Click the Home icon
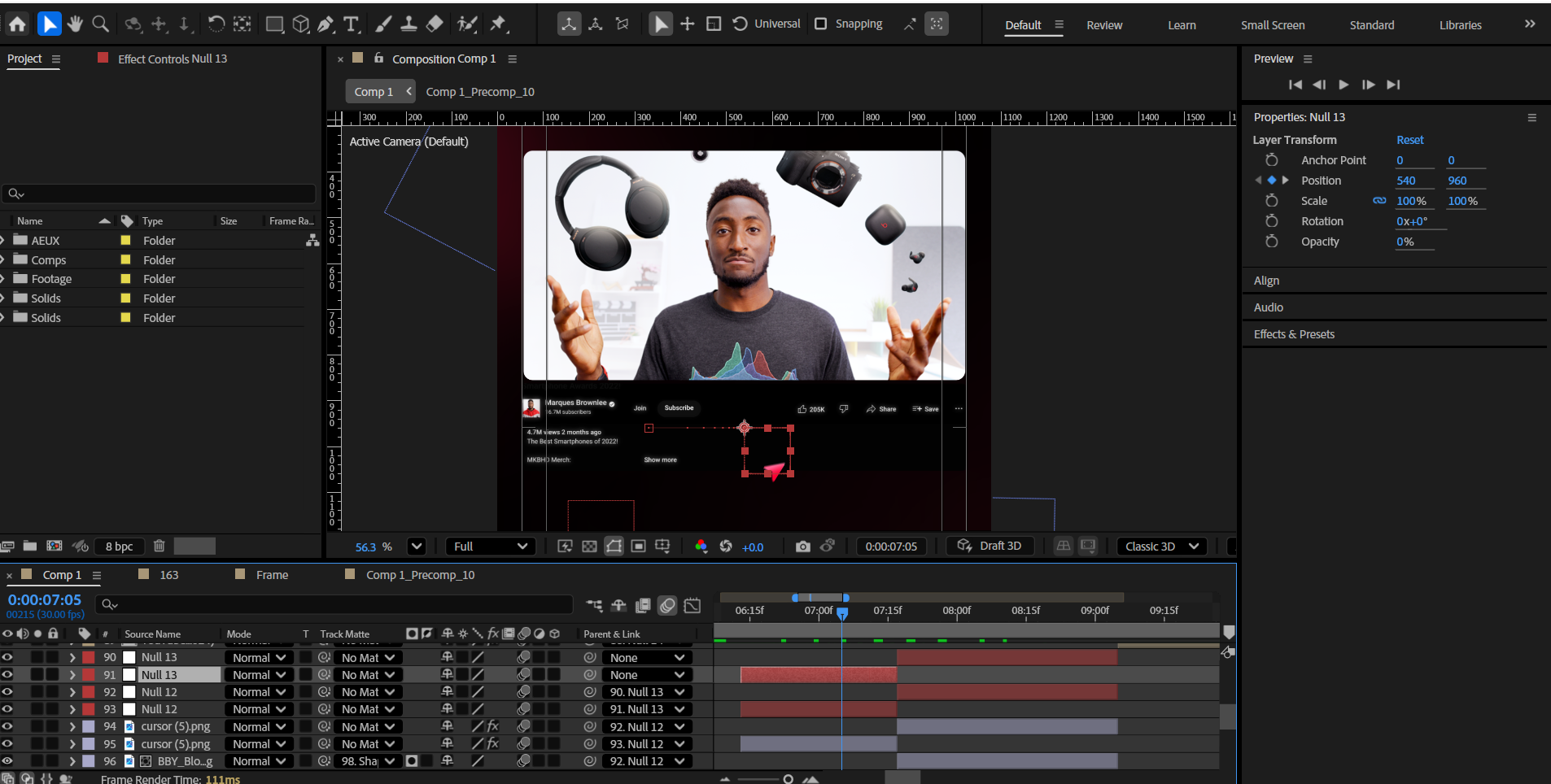 [x=17, y=24]
